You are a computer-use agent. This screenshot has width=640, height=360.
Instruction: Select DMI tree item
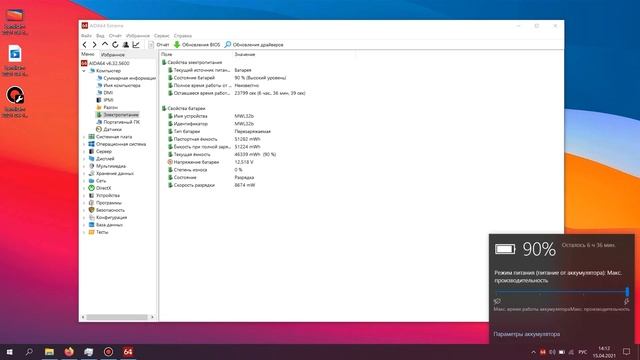[x=104, y=93]
